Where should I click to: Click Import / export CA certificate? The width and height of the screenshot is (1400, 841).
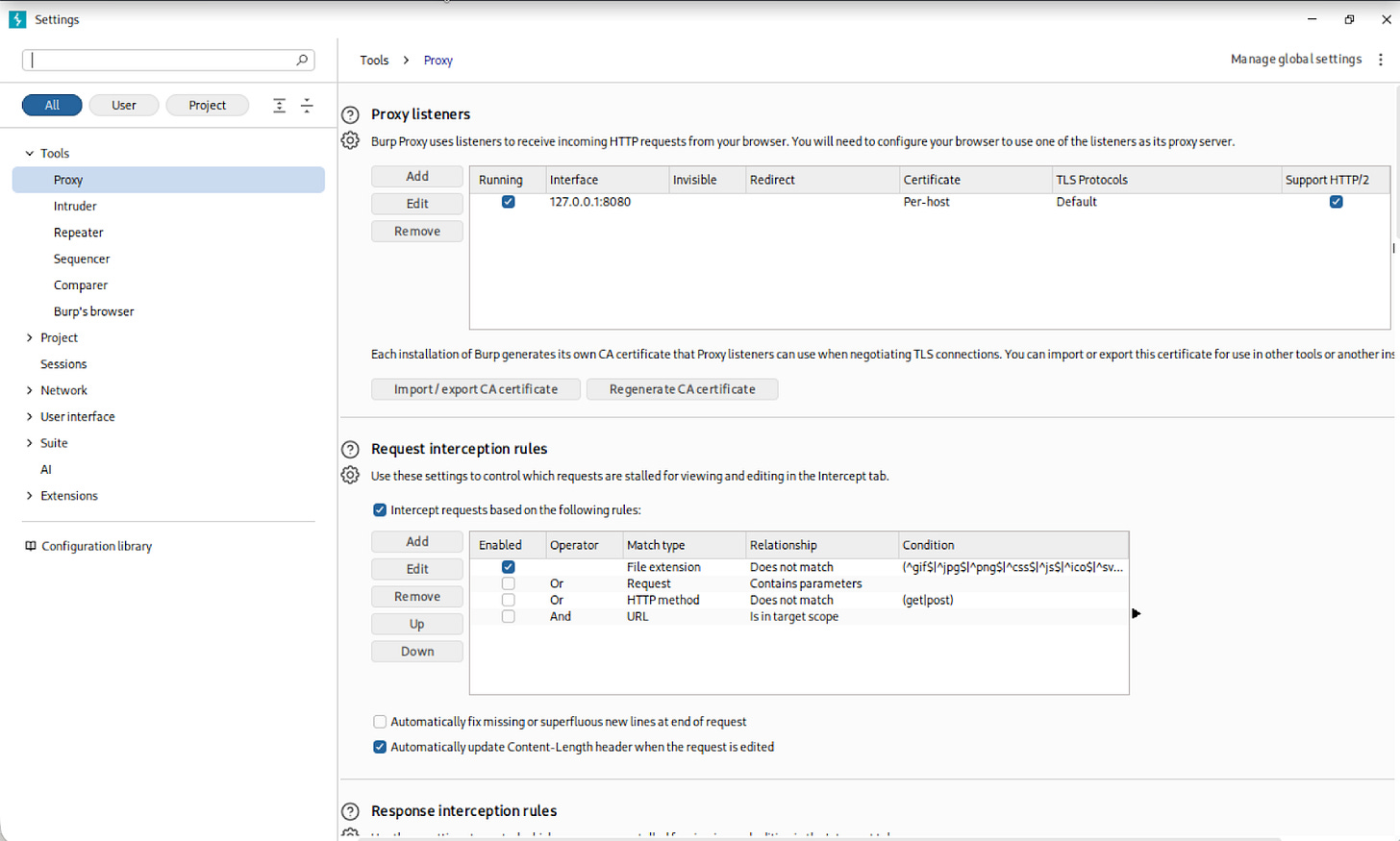tap(476, 389)
